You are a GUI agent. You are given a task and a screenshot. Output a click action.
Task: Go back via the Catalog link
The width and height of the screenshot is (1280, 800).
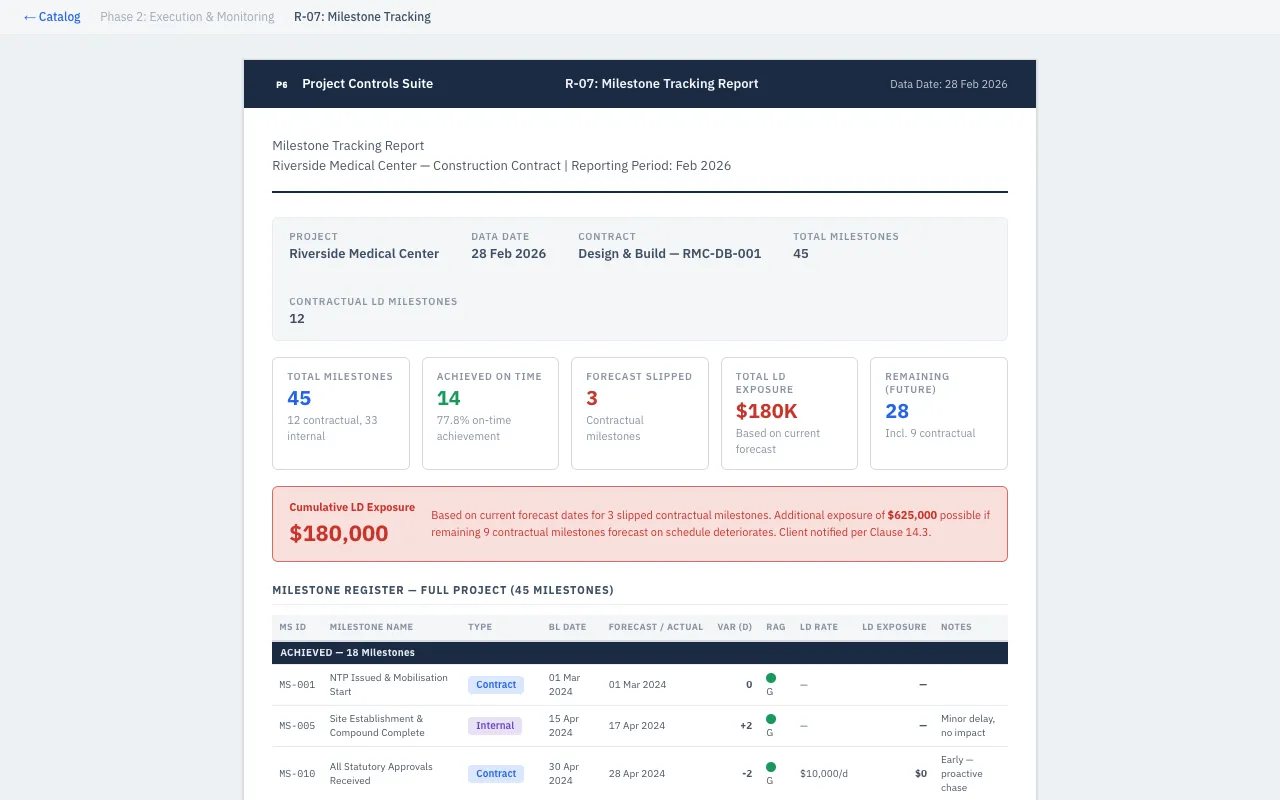click(x=52, y=17)
